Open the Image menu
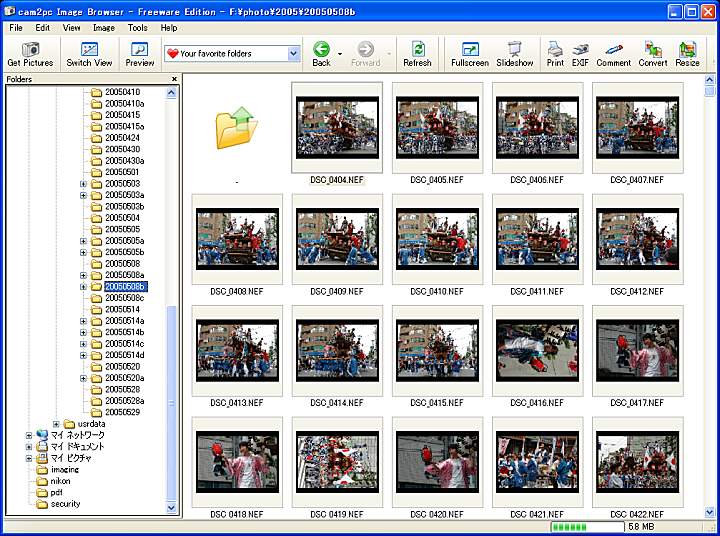 104,28
